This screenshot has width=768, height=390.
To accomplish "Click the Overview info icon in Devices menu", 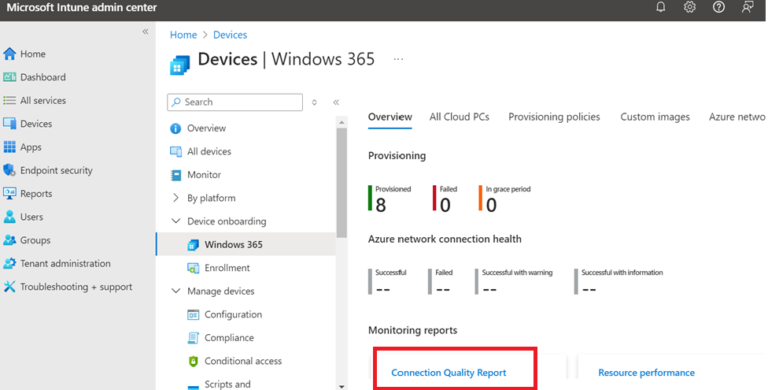I will coord(175,128).
